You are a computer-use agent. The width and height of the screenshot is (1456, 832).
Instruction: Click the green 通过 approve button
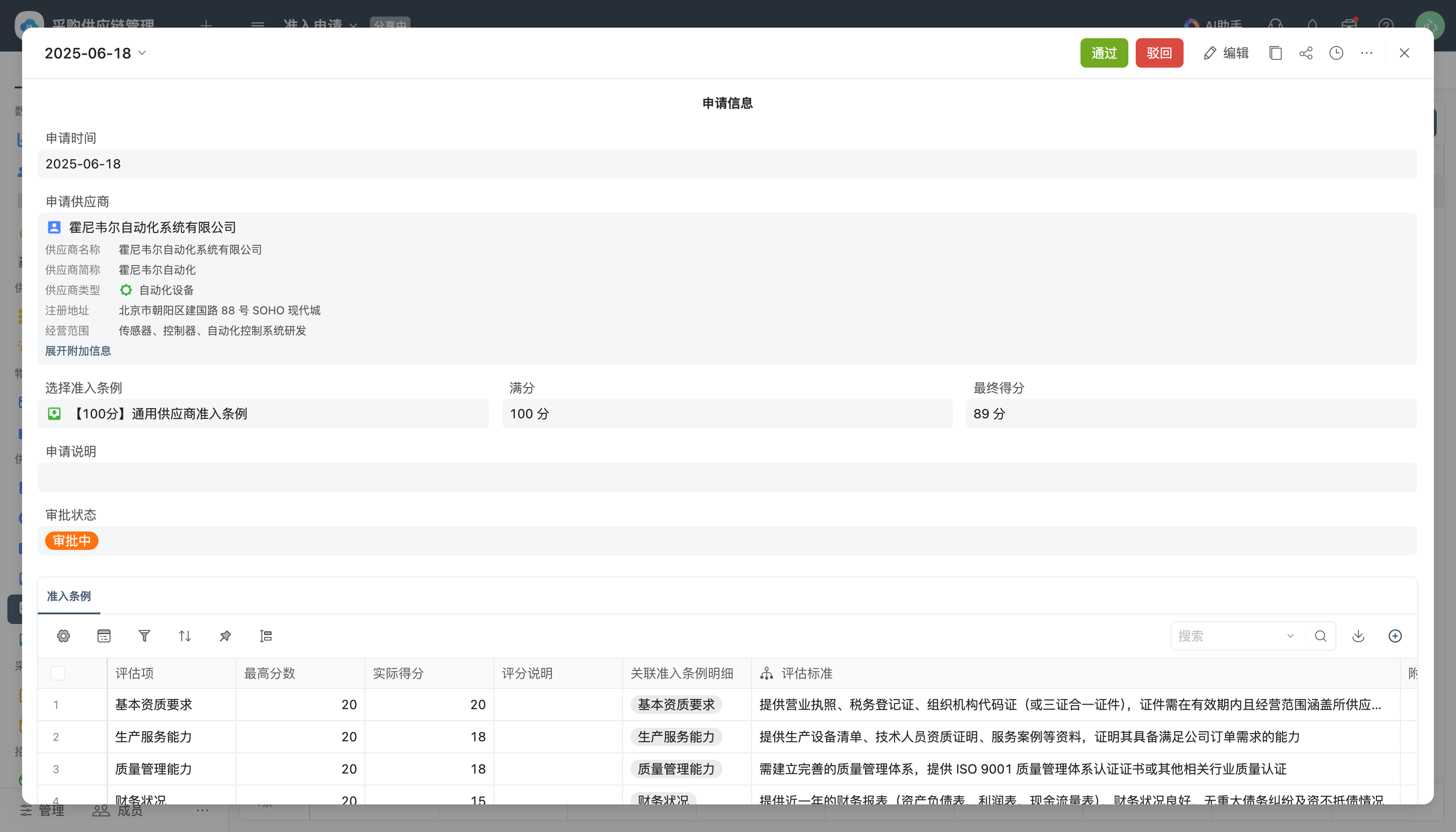1104,53
